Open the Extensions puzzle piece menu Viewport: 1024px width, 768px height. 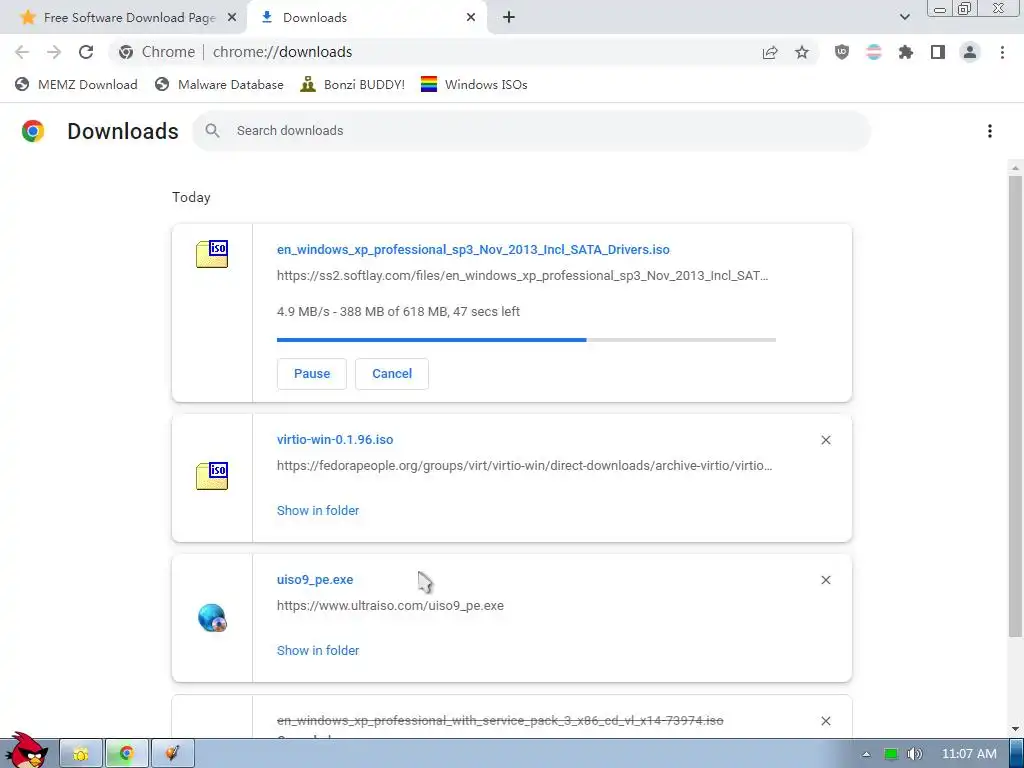click(906, 52)
